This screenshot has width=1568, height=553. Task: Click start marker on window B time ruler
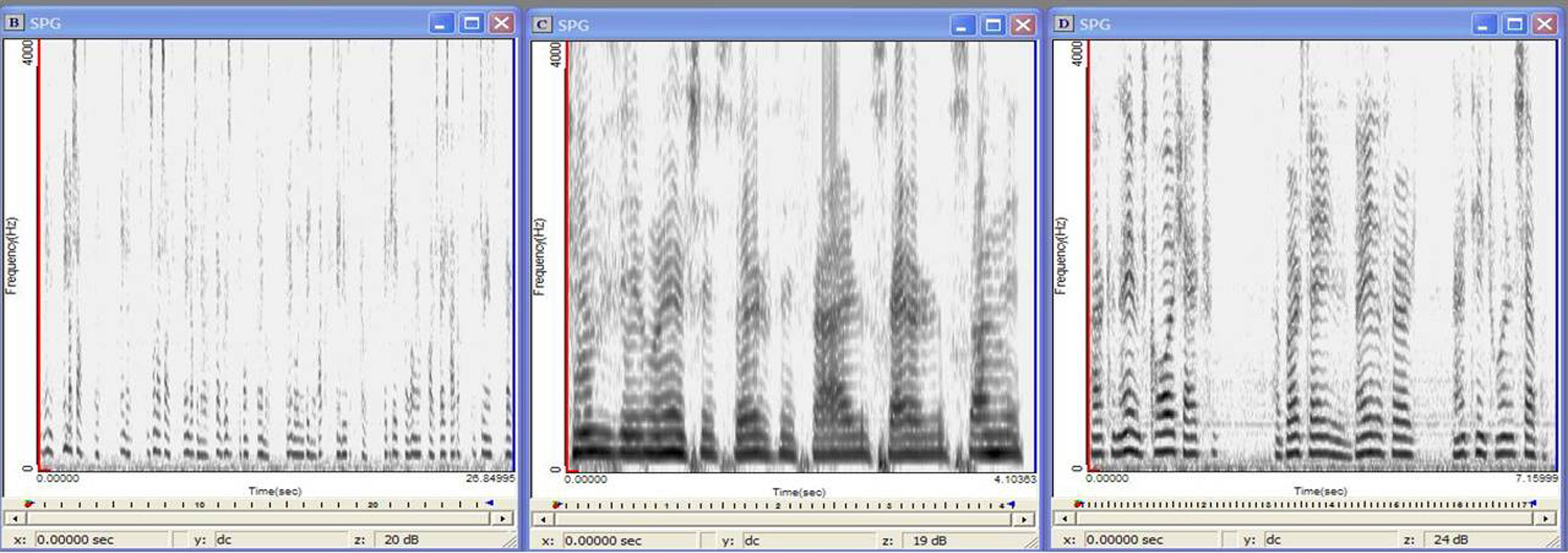pos(28,504)
